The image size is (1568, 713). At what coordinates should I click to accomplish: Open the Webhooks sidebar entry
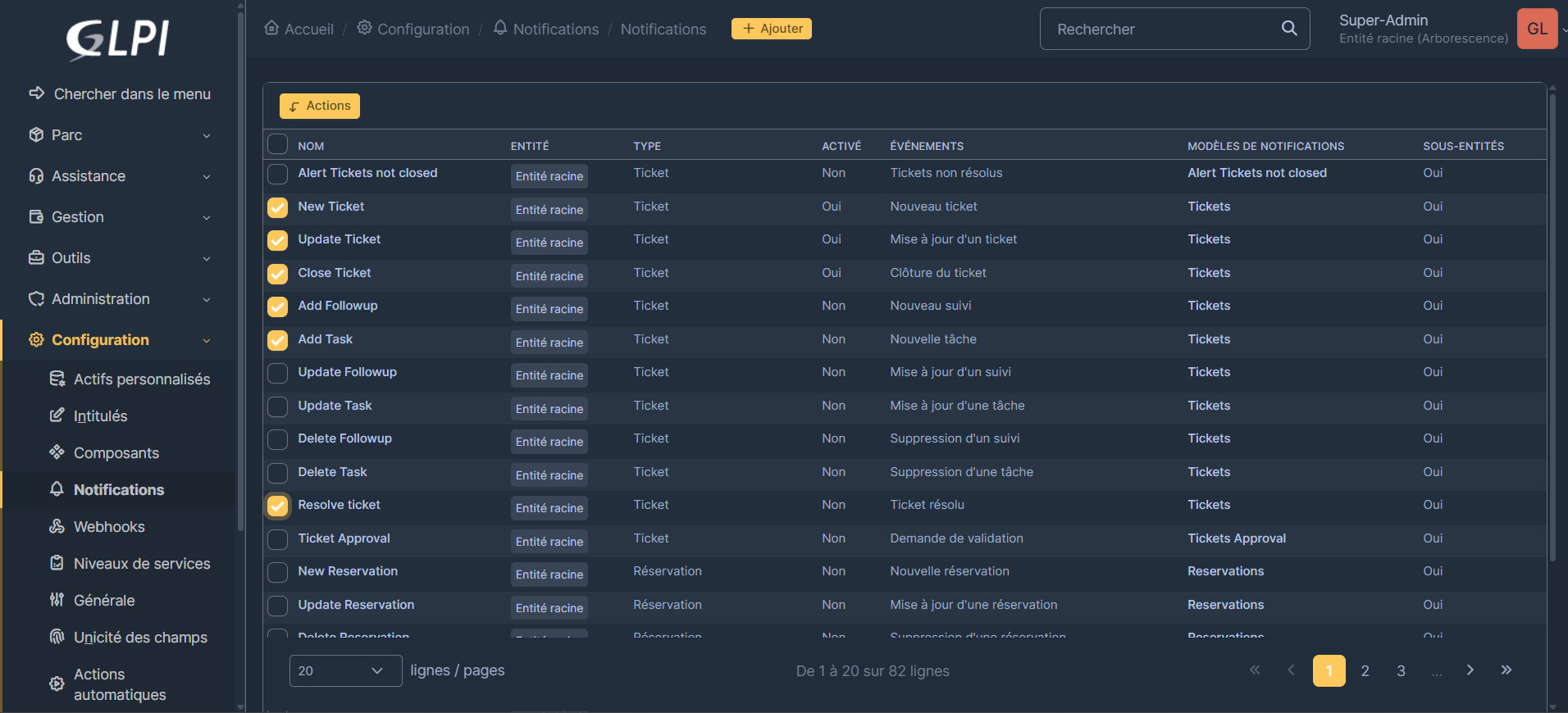pyautogui.click(x=109, y=527)
